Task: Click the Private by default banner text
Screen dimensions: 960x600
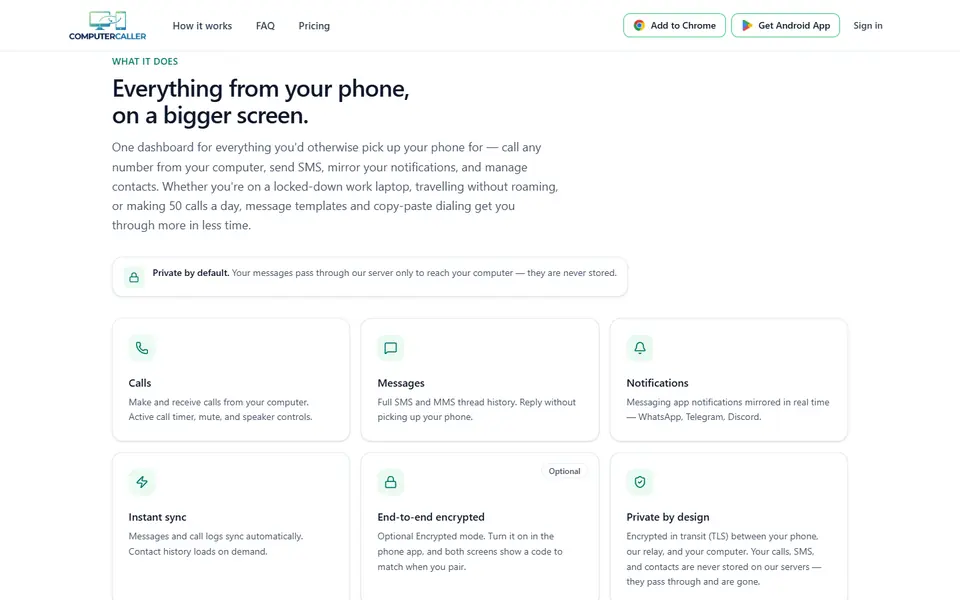Action: (x=384, y=273)
